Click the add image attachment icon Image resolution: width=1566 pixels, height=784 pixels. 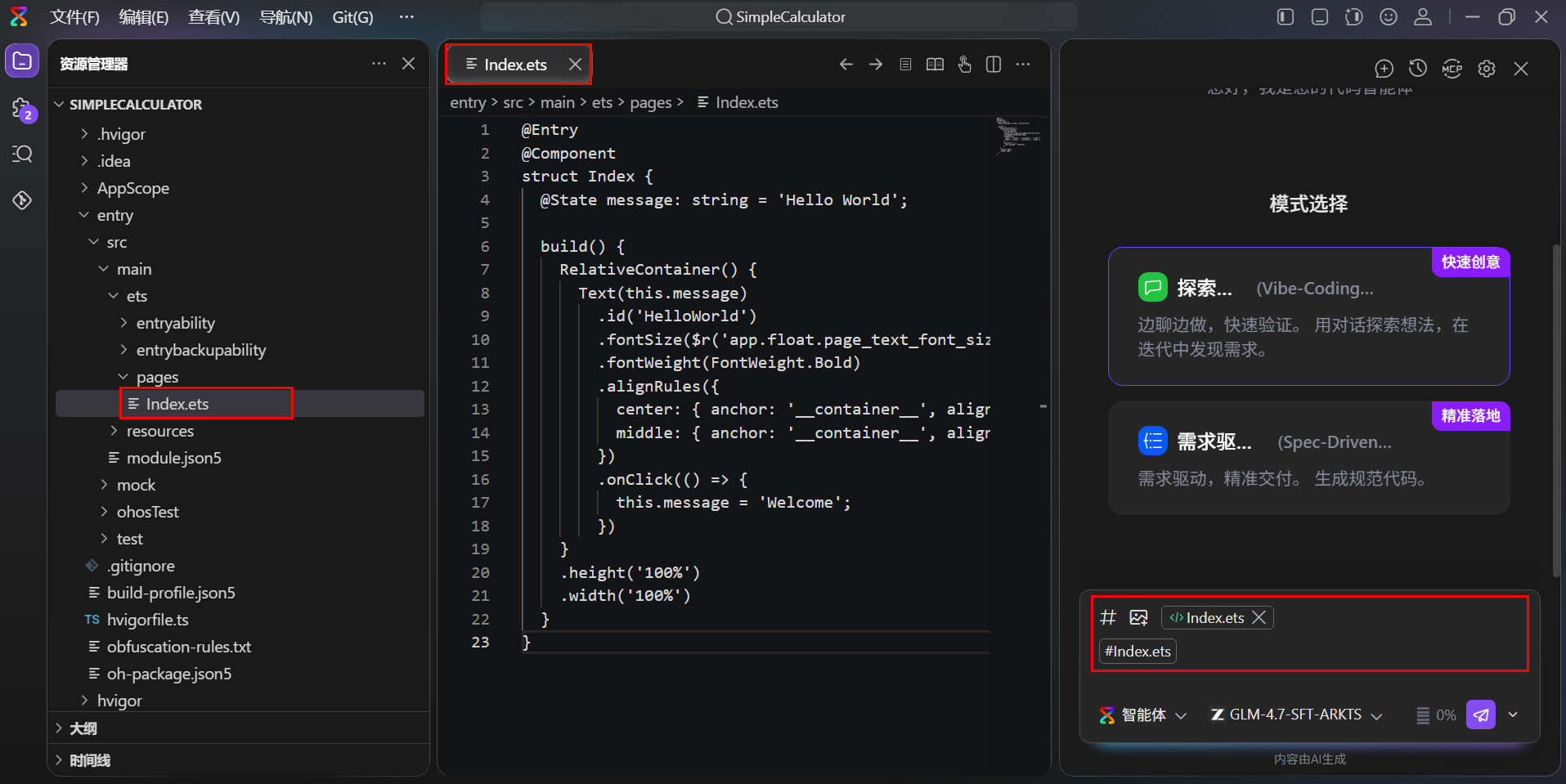pos(1138,618)
